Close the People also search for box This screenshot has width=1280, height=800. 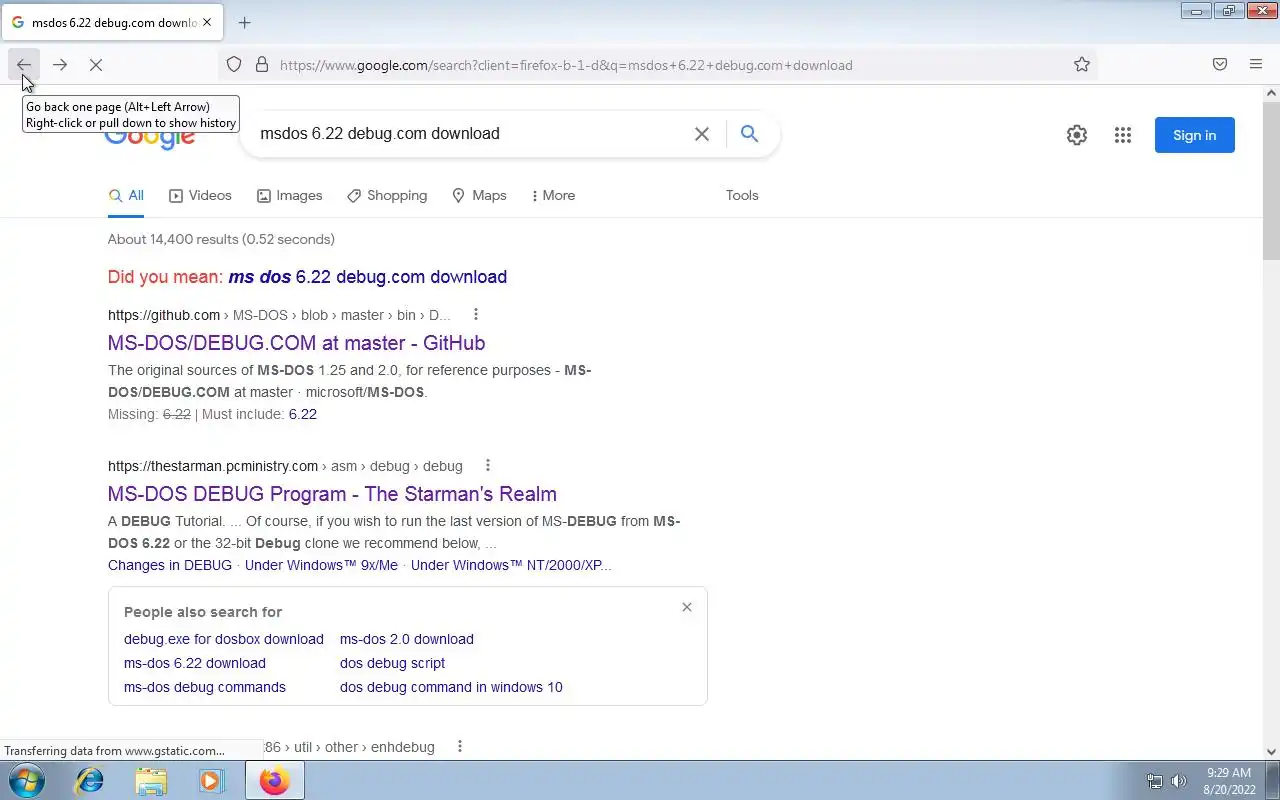coord(687,607)
